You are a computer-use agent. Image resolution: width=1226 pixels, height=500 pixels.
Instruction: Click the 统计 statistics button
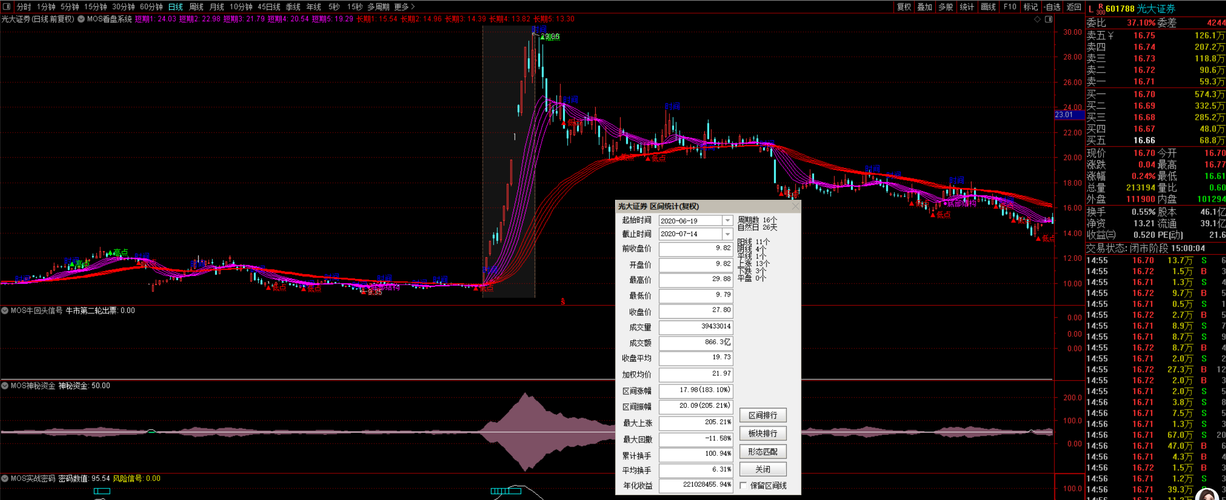click(967, 6)
